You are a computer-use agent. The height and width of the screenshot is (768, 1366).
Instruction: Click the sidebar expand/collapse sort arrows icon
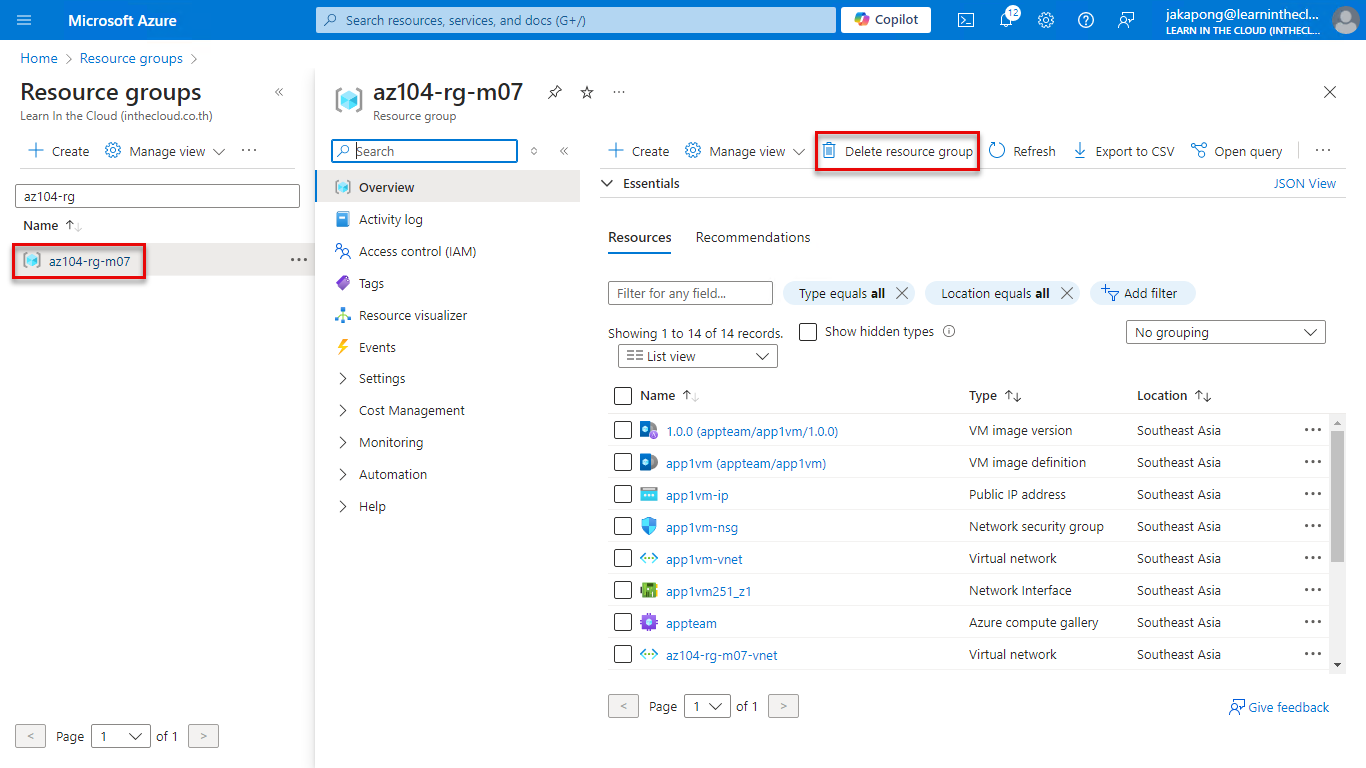(534, 151)
